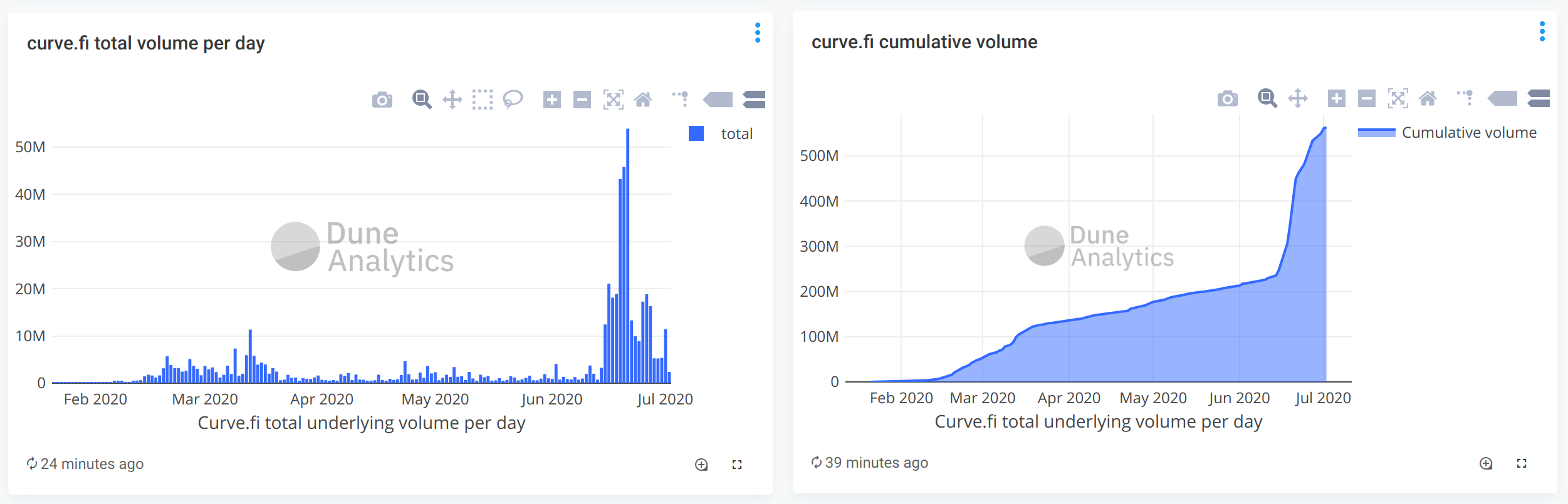
Task: Click '500M' y-axis label on cumulative chart
Action: [x=819, y=155]
